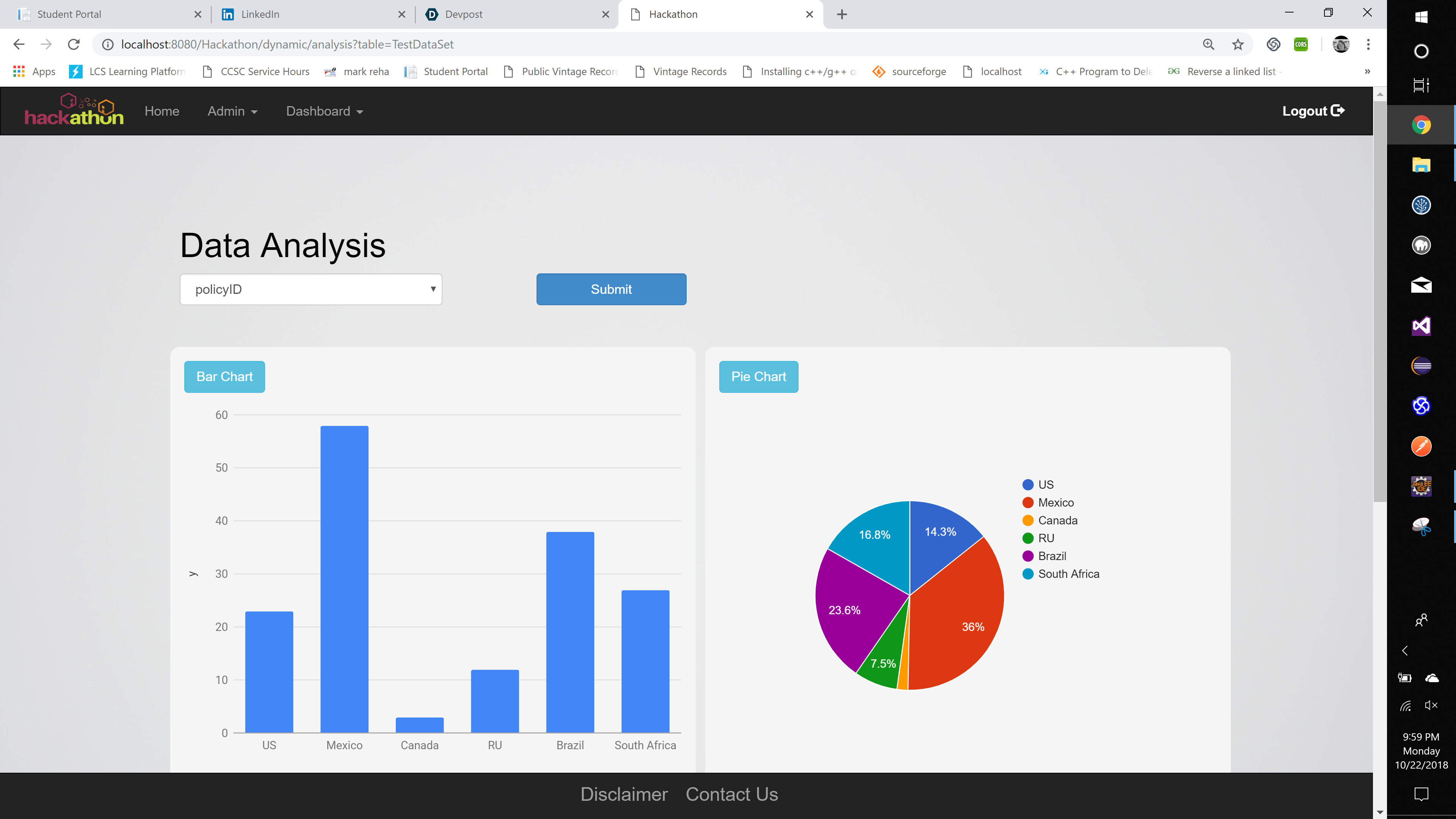Click the Mexico legend color dot
This screenshot has width=1456, height=819.
1028,502
